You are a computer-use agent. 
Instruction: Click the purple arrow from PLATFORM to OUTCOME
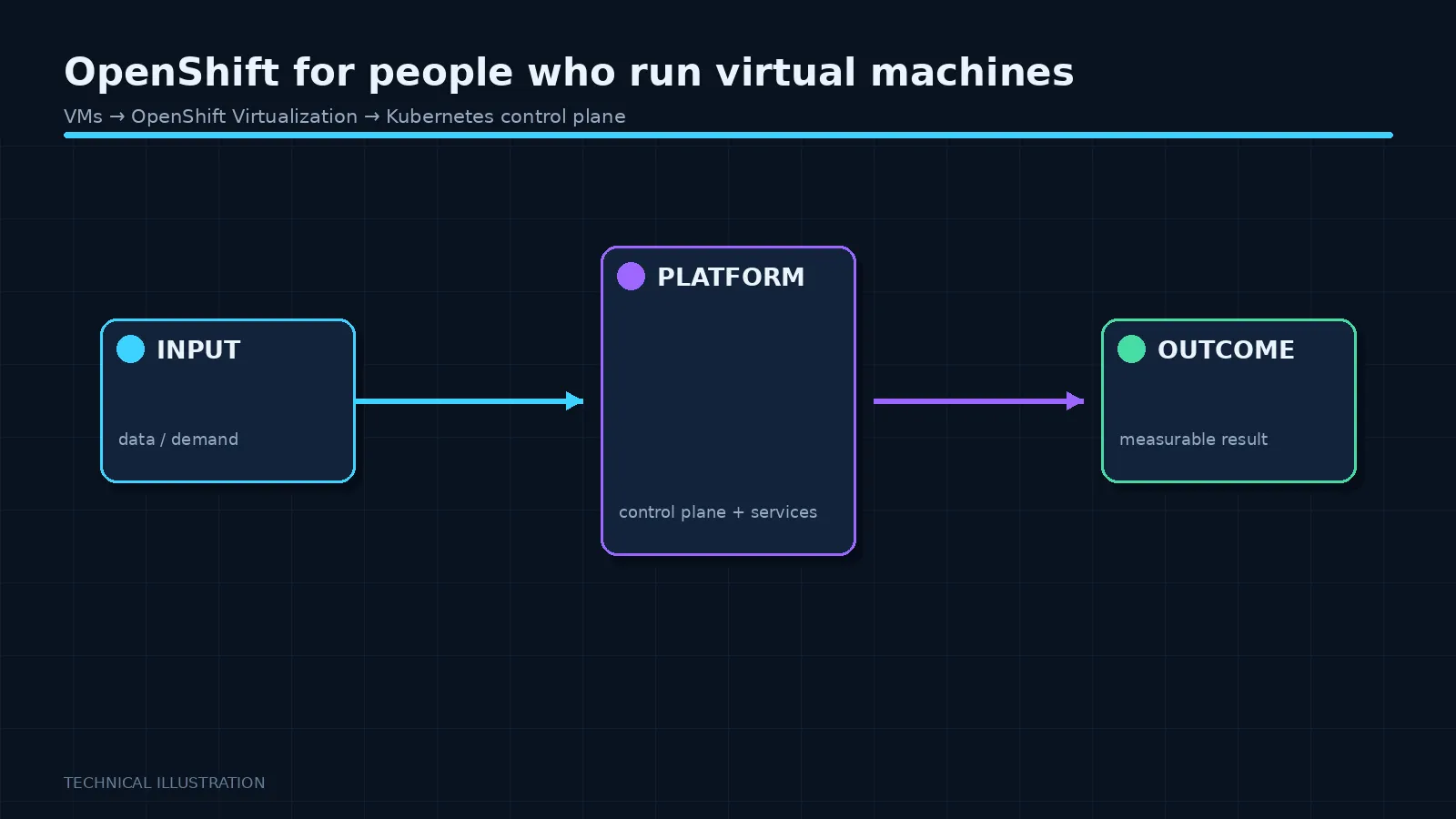[979, 400]
